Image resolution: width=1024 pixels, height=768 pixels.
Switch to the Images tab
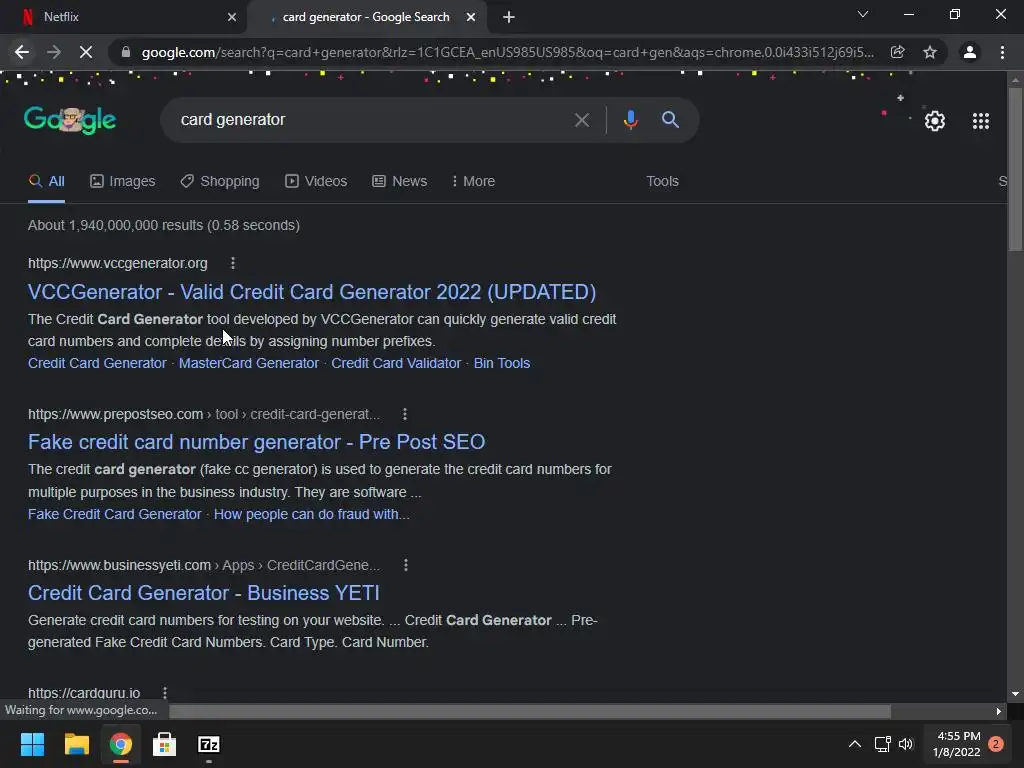[123, 182]
